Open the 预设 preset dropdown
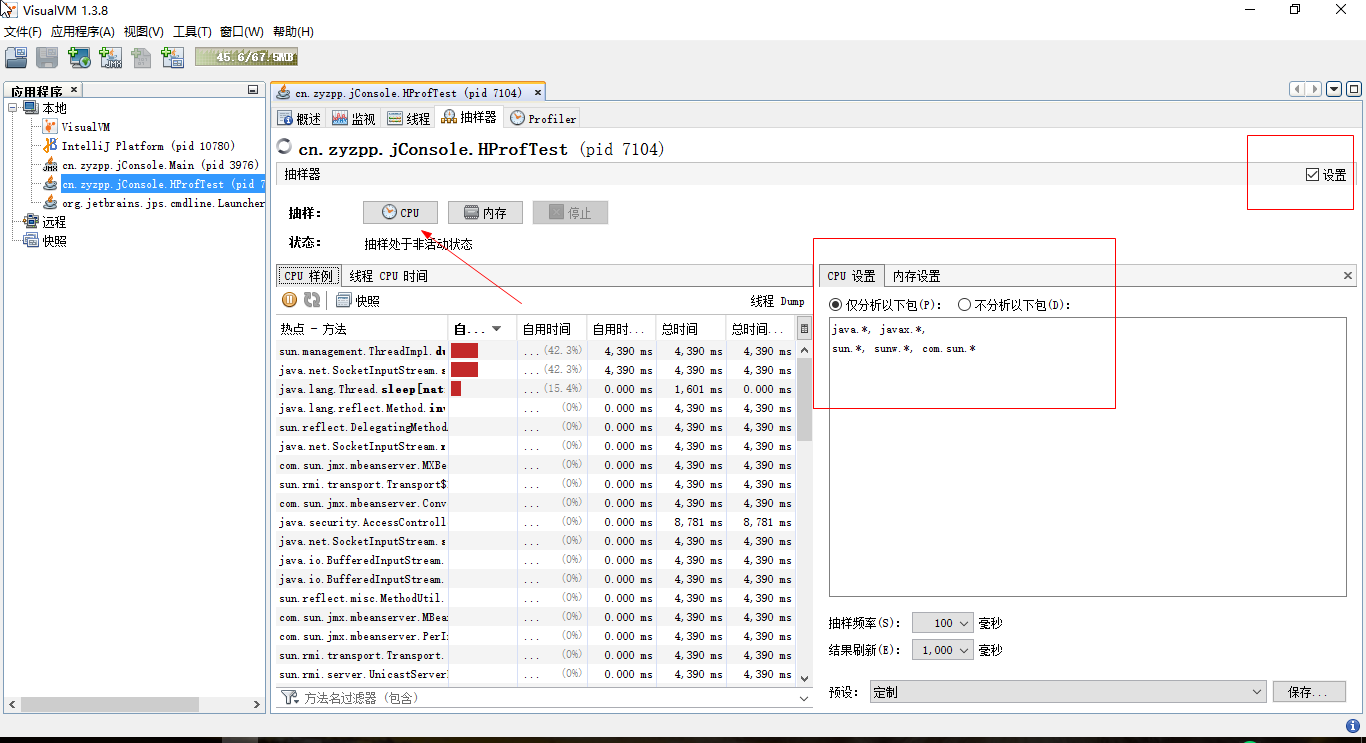The height and width of the screenshot is (743, 1366). (x=1064, y=691)
